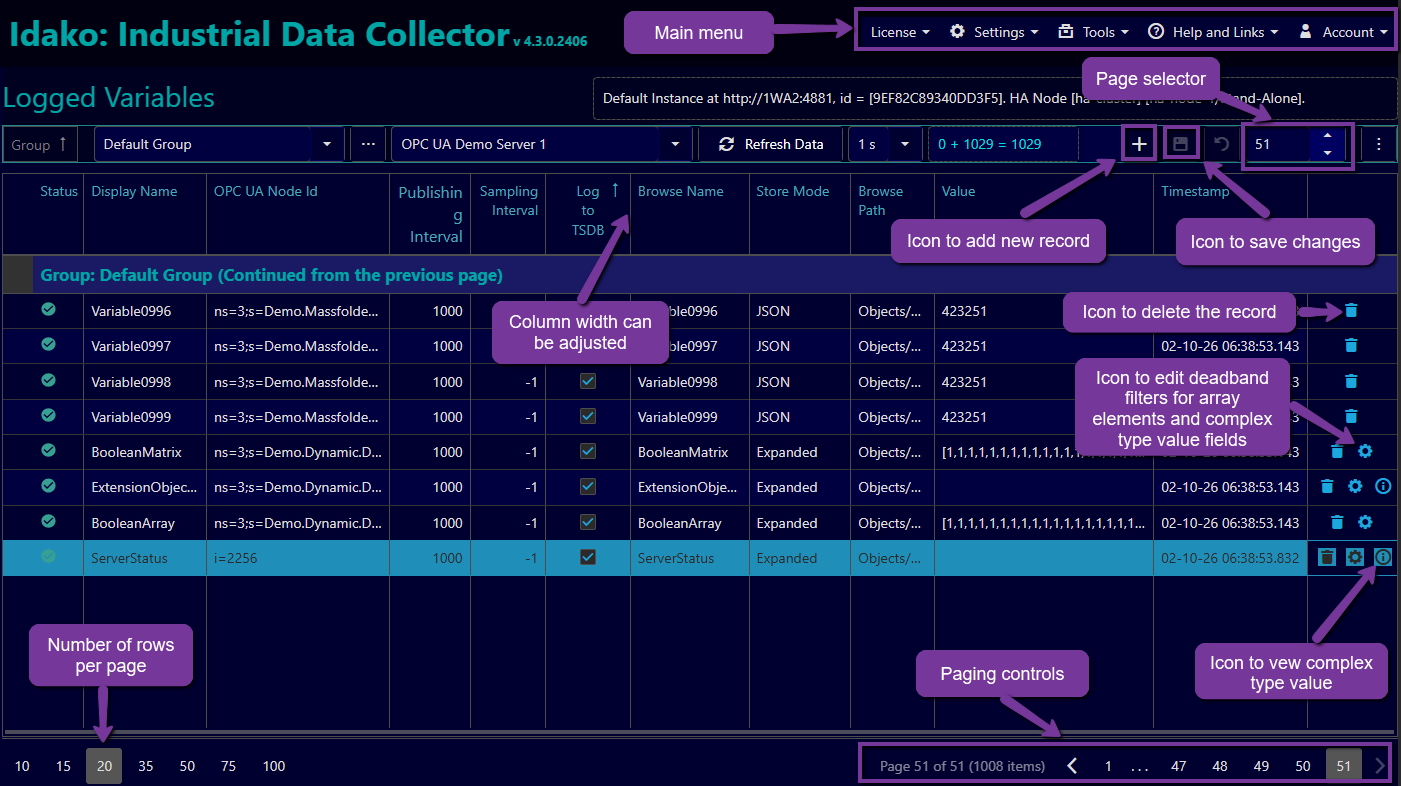Delete the Variable0997 record with trash icon

(1351, 346)
